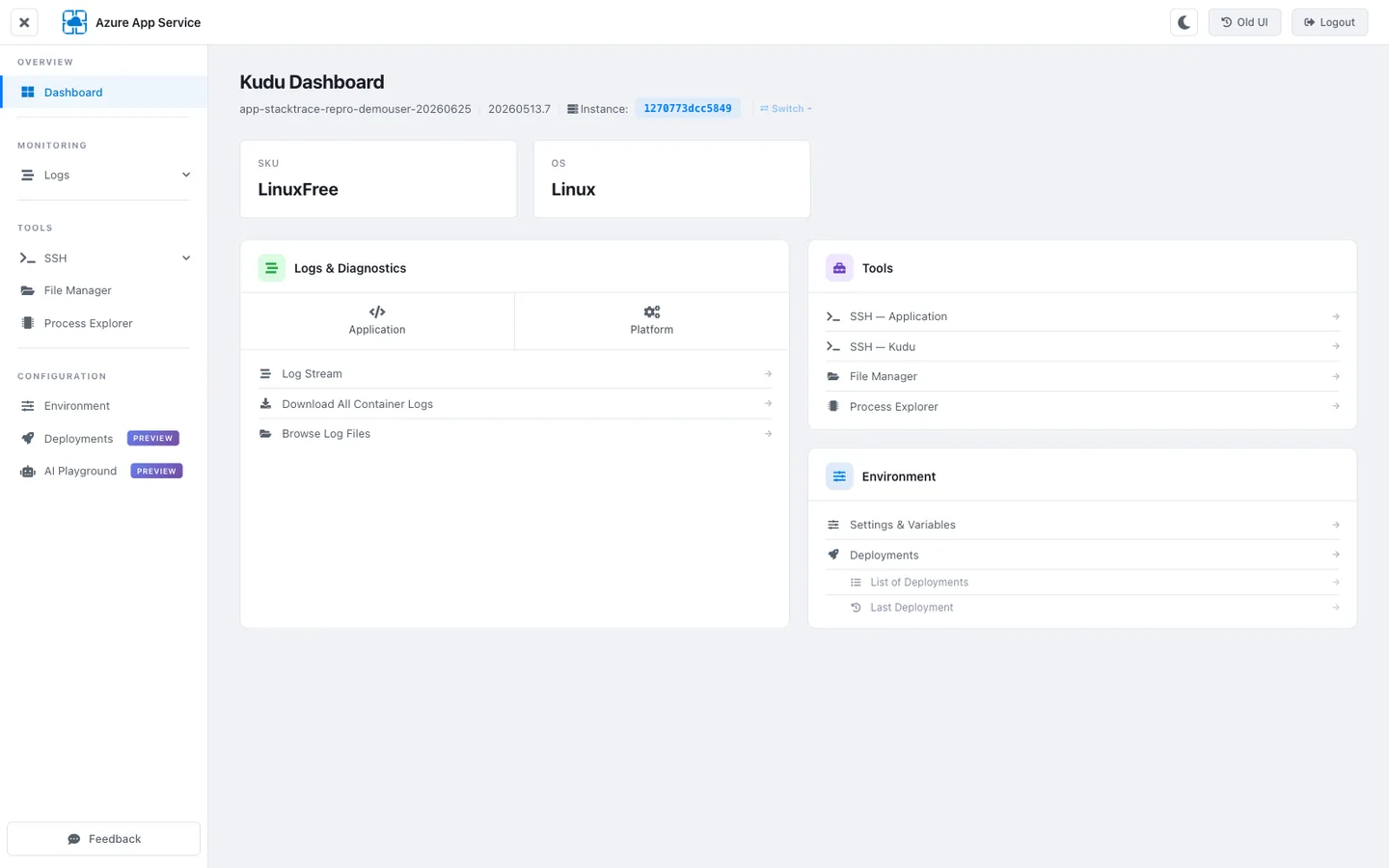Click the purple Tools toolbox icon
This screenshot has width=1389, height=868.
click(x=839, y=268)
